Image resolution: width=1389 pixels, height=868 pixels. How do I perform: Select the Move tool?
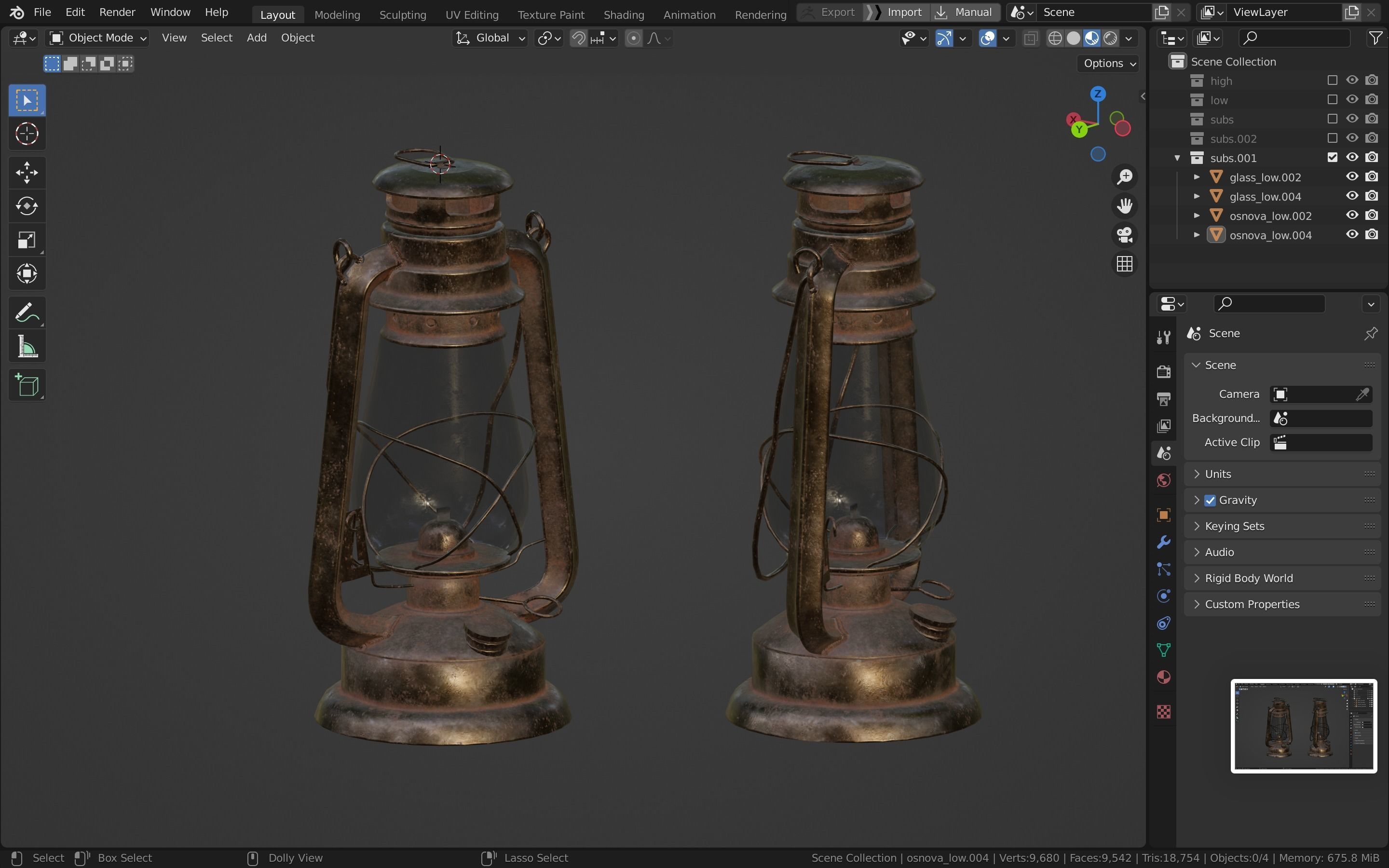tap(27, 172)
